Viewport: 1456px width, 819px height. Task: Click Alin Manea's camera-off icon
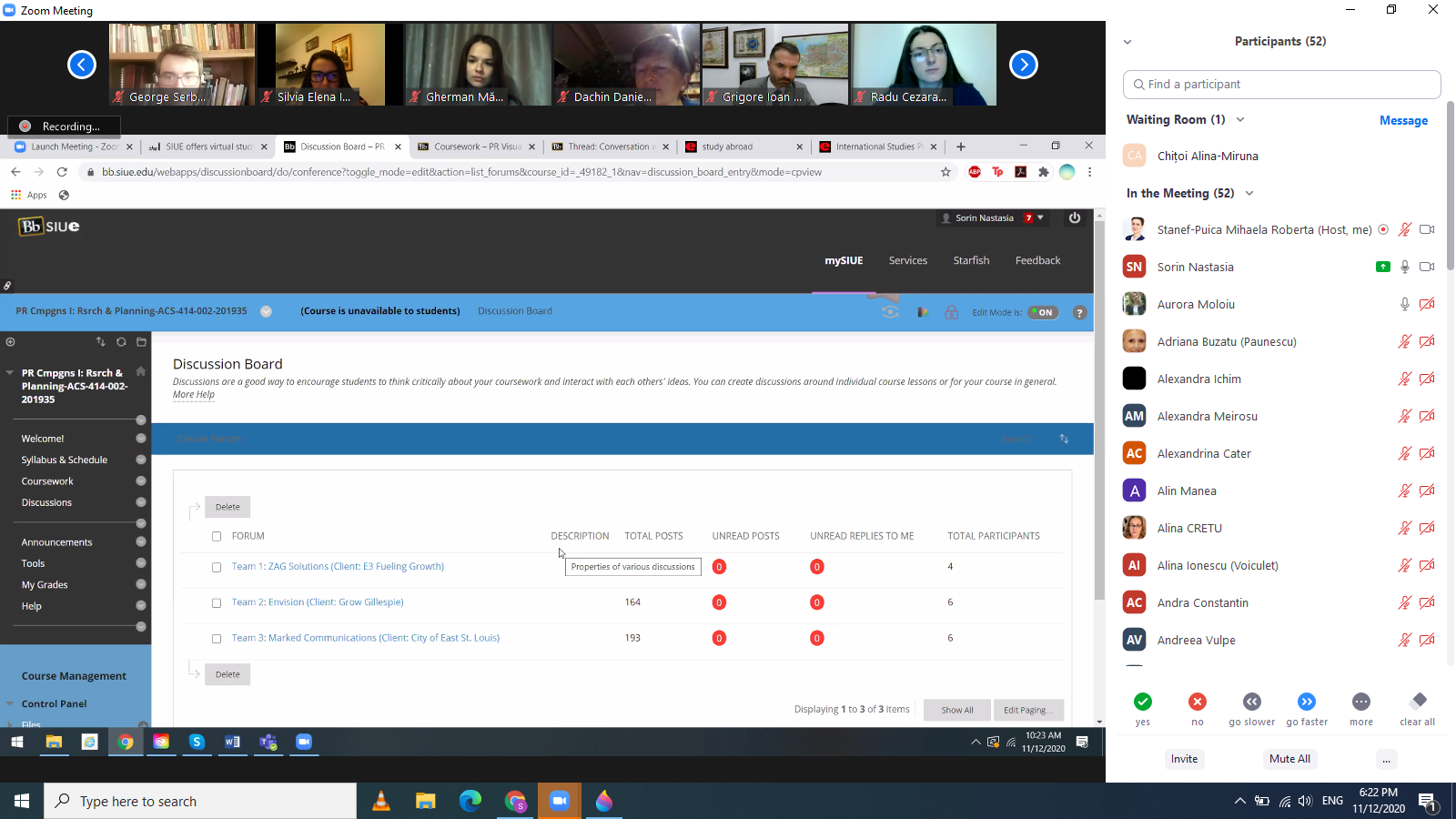pyautogui.click(x=1427, y=490)
